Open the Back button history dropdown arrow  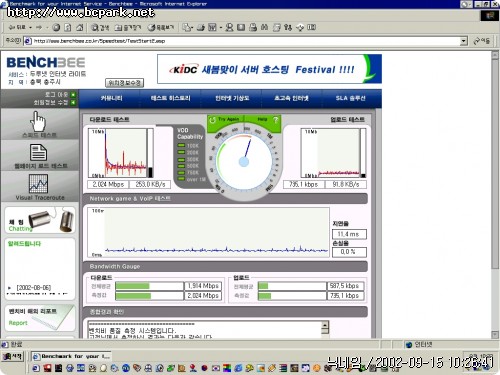pyautogui.click(x=30, y=27)
